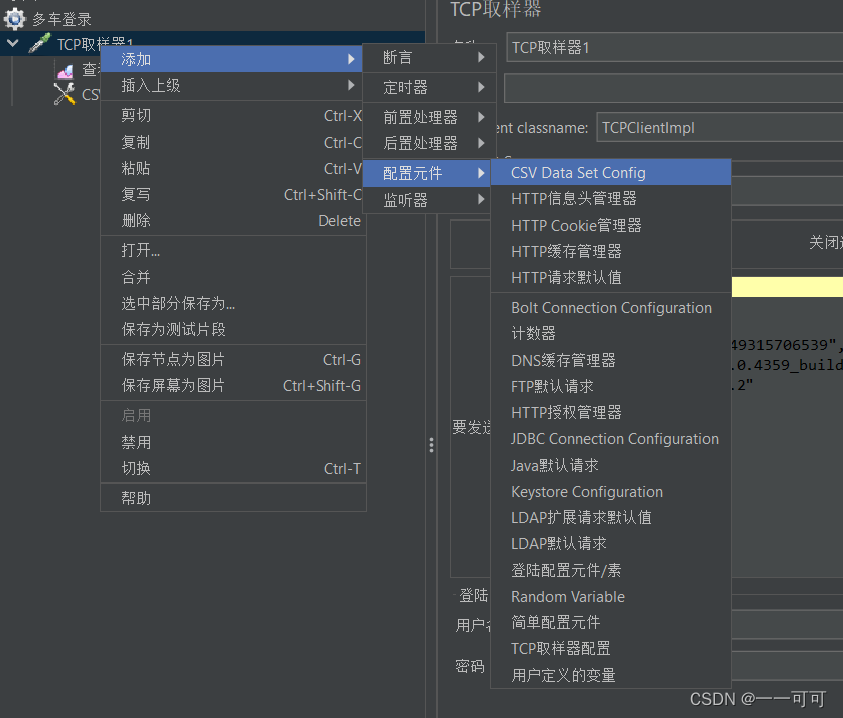The height and width of the screenshot is (718, 843).
Task: Select JDBC Connection Configuration
Action: point(614,438)
